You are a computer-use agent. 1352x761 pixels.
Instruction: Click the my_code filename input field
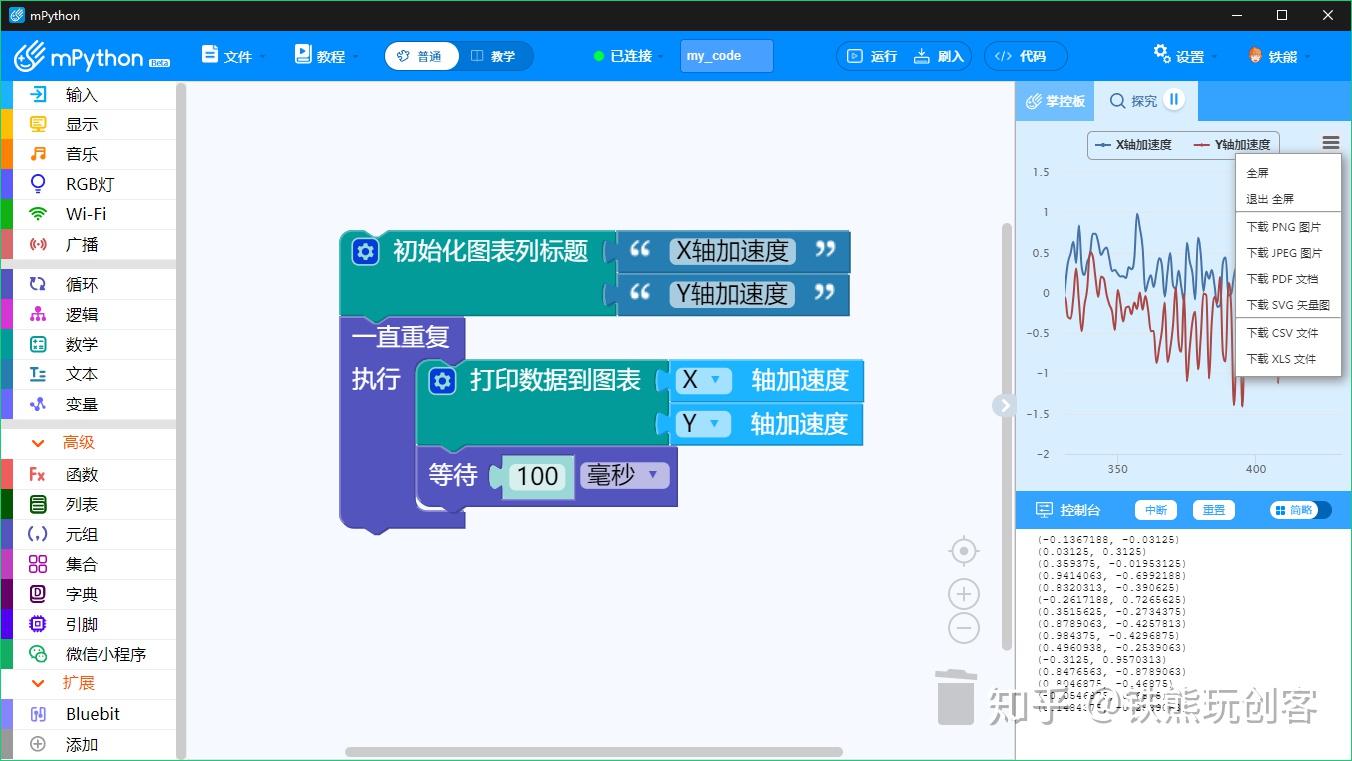(x=725, y=56)
